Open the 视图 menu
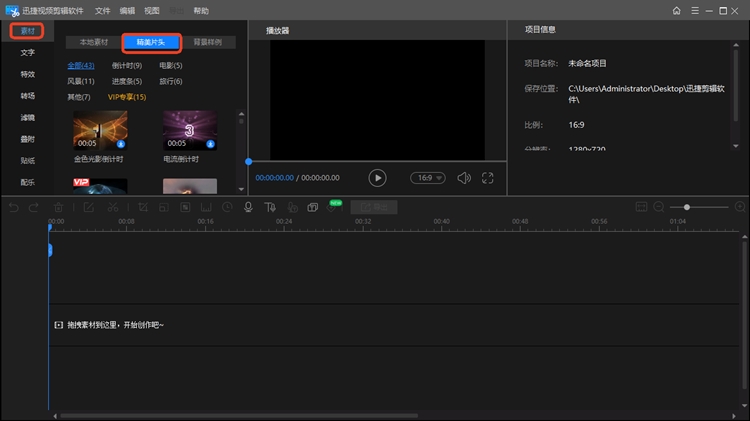 152,11
